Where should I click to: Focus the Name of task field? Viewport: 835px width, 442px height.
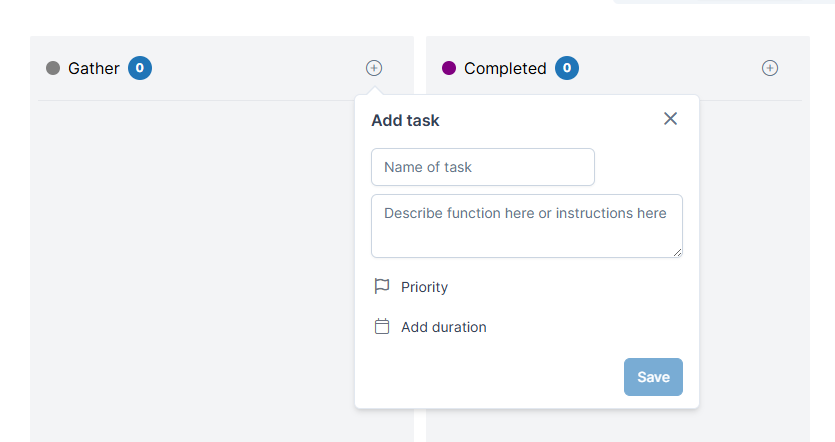482,167
